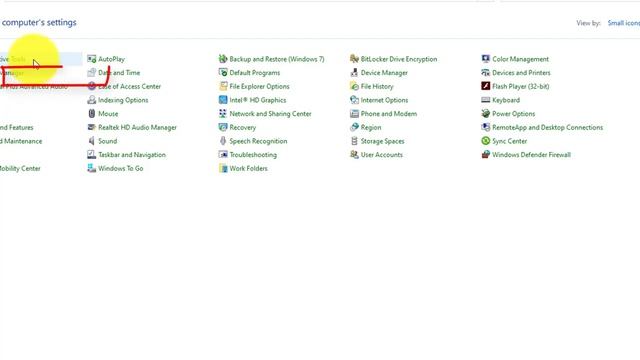This screenshot has width=640, height=360.
Task: Select the Devices and Printers label
Action: [521, 73]
